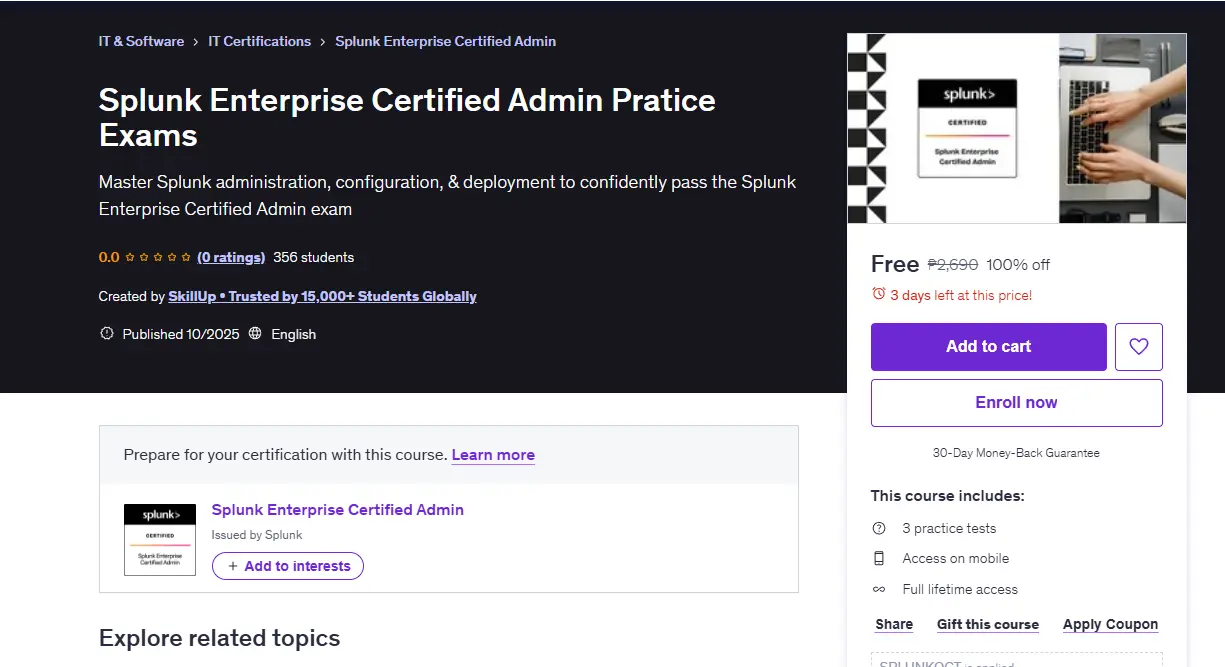
Task: Click the Add to cart button
Action: [989, 347]
